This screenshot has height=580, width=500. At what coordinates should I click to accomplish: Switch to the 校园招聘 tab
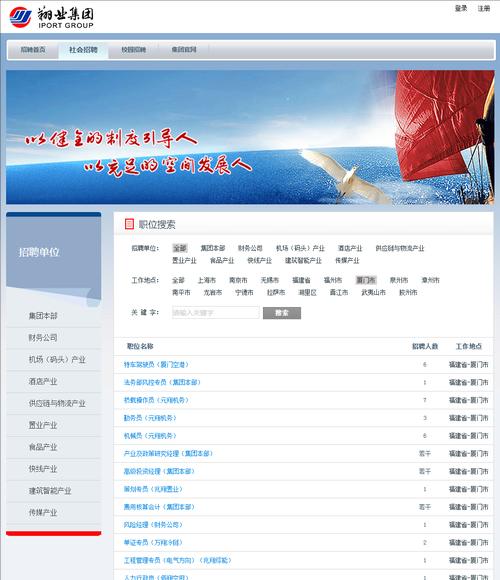pos(134,50)
